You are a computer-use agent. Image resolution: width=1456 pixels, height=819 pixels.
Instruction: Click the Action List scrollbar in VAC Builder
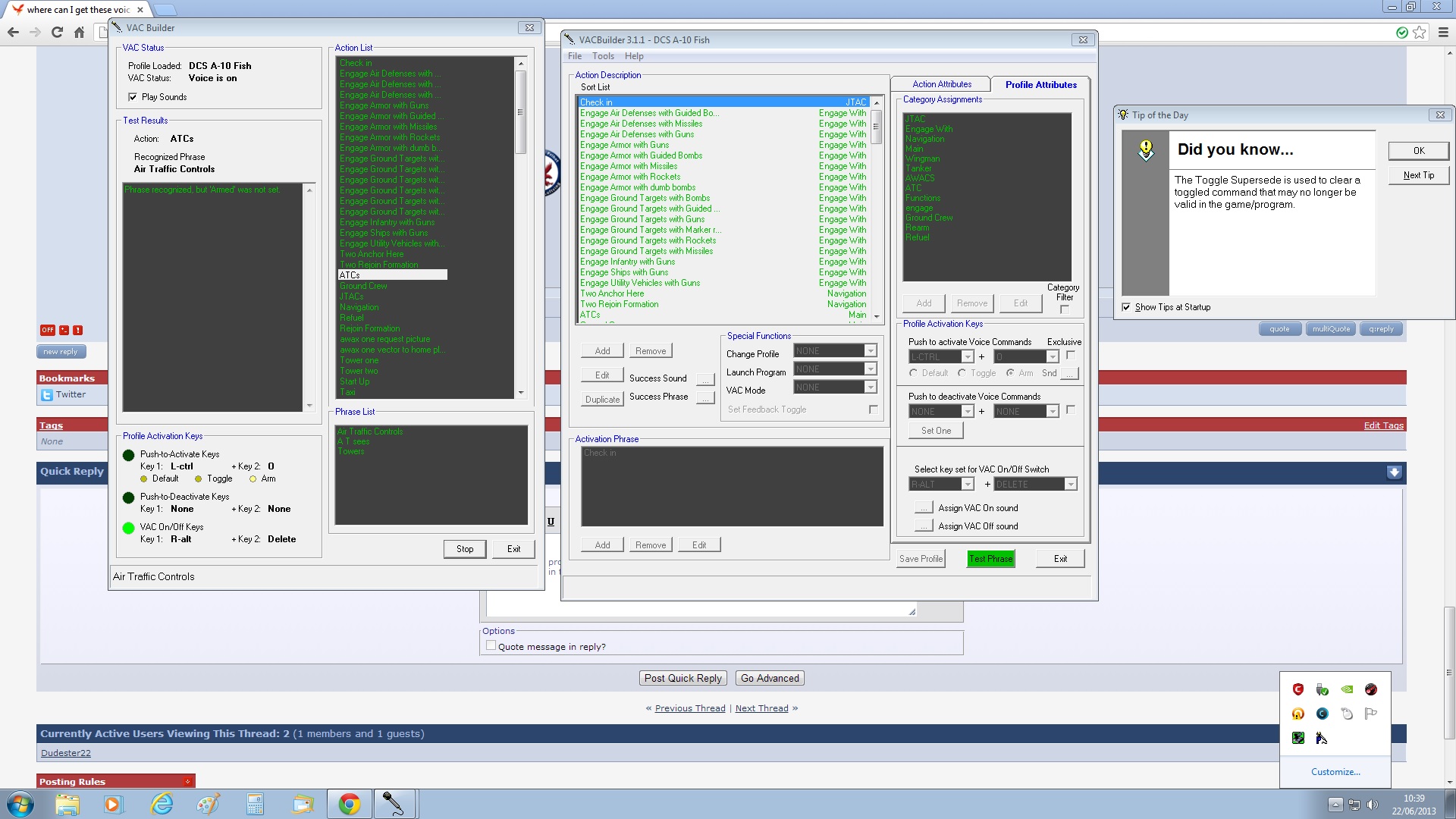coord(521,227)
